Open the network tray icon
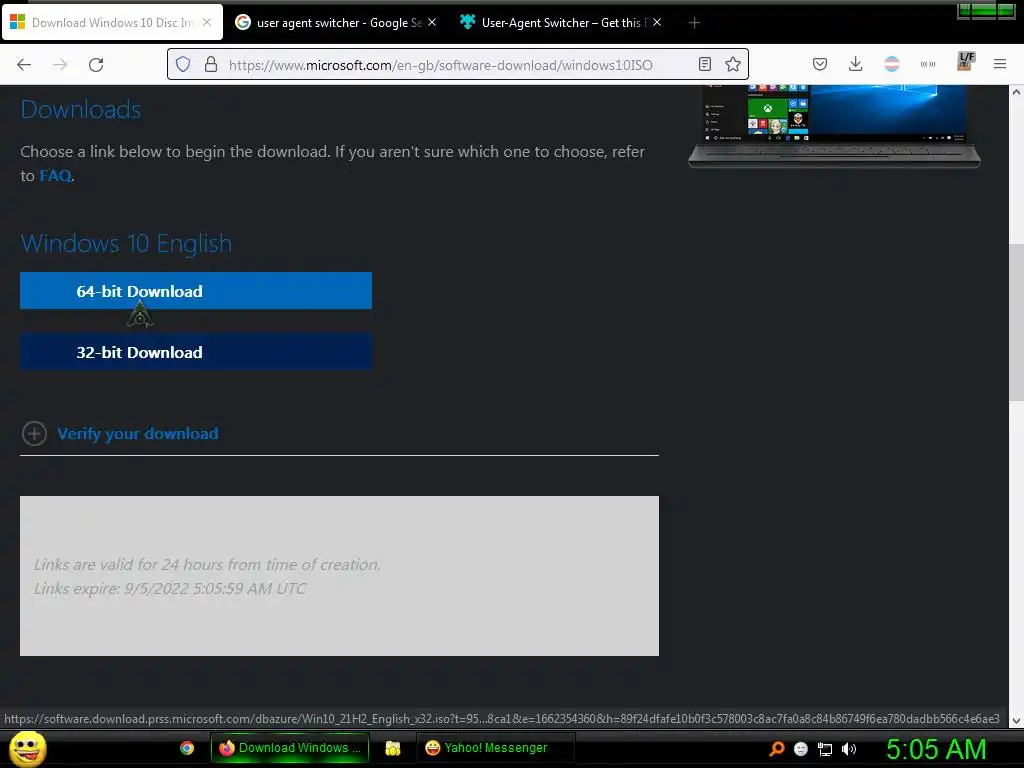Screen dimensions: 1024x768 [x=825, y=749]
